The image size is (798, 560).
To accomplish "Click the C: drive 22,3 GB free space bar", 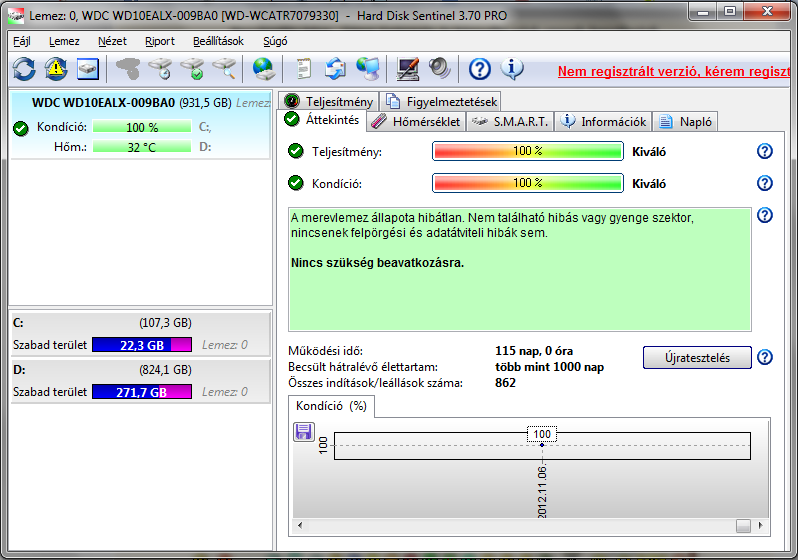I will [142, 345].
